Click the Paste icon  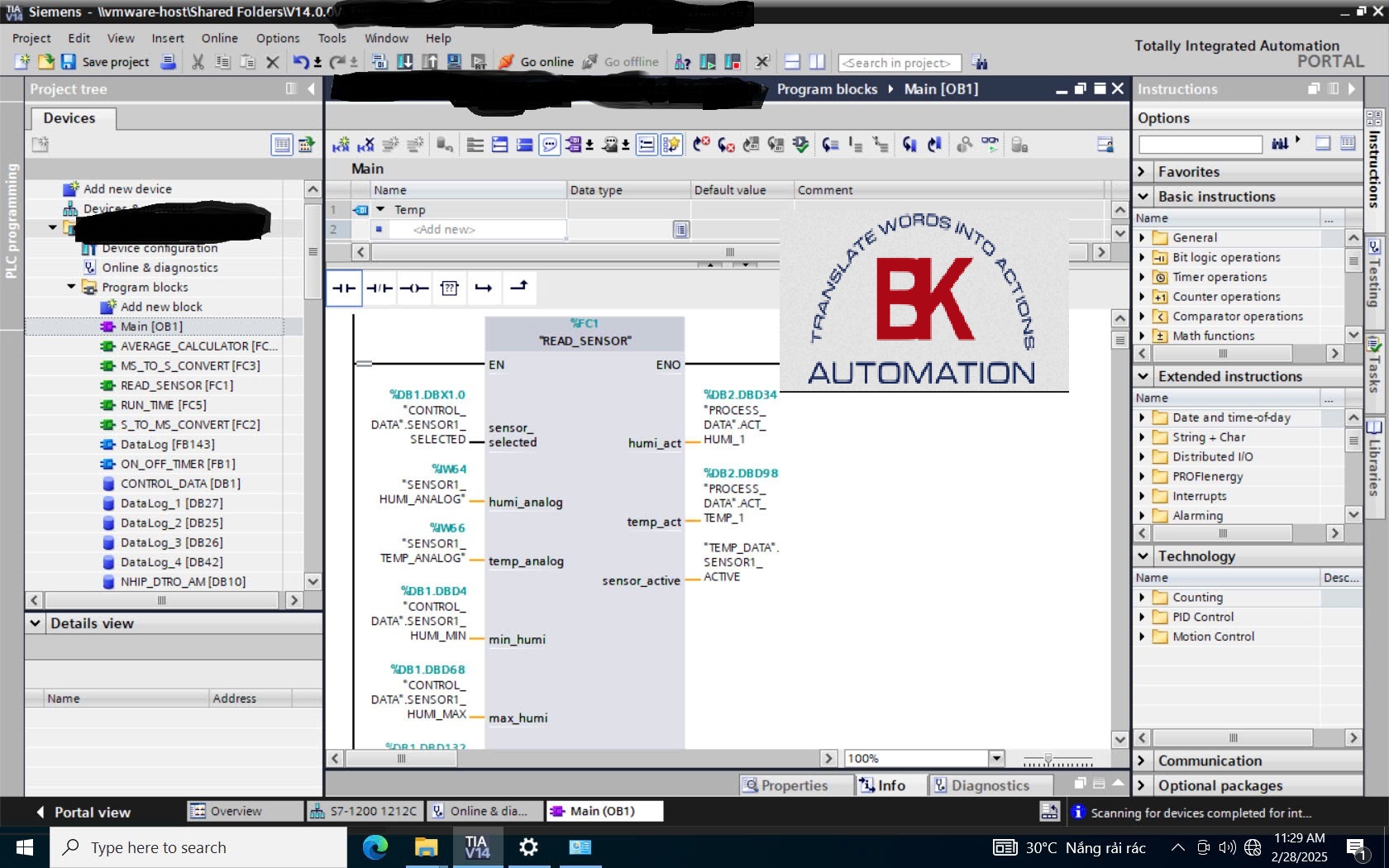pos(247,62)
